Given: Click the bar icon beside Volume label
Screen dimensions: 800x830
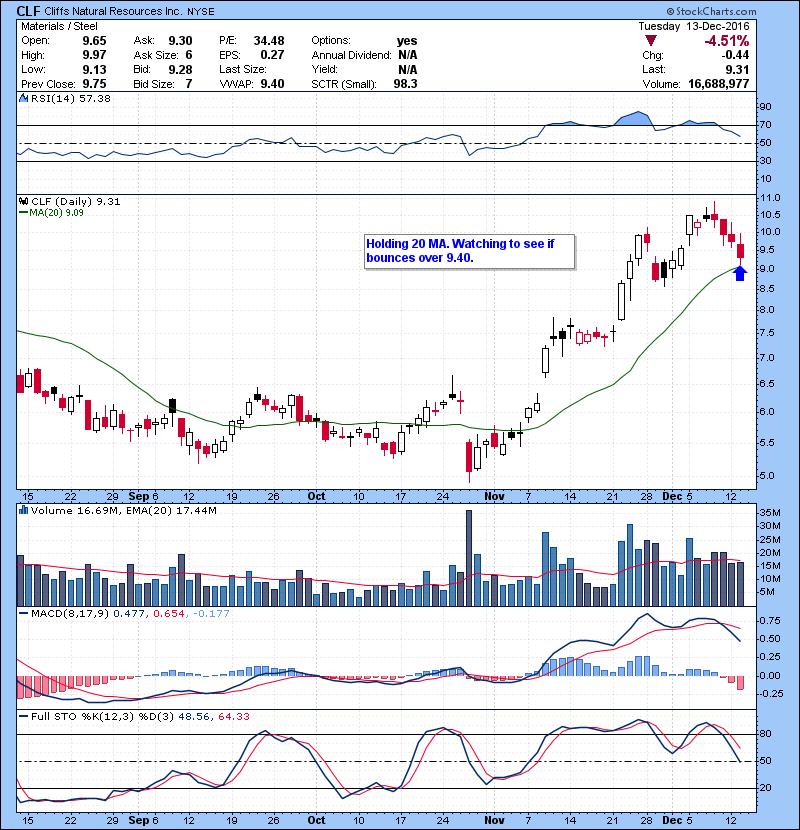Looking at the screenshot, I should point(23,510).
